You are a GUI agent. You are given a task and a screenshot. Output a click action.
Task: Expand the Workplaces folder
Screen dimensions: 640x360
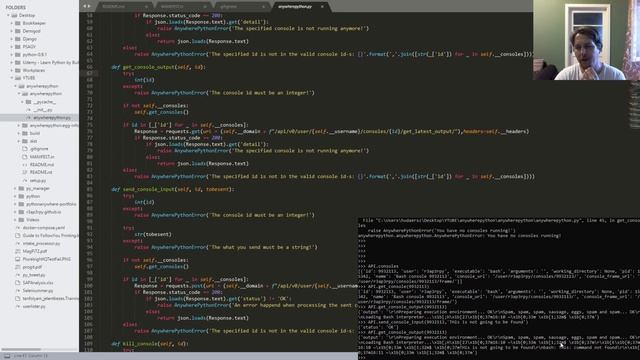(x=12, y=70)
